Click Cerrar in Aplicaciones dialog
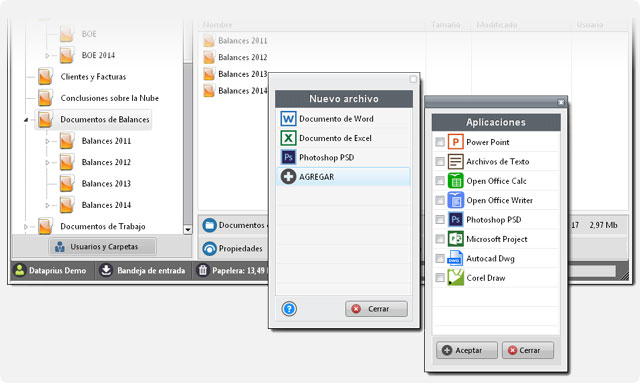This screenshot has height=385, width=640. tap(528, 350)
